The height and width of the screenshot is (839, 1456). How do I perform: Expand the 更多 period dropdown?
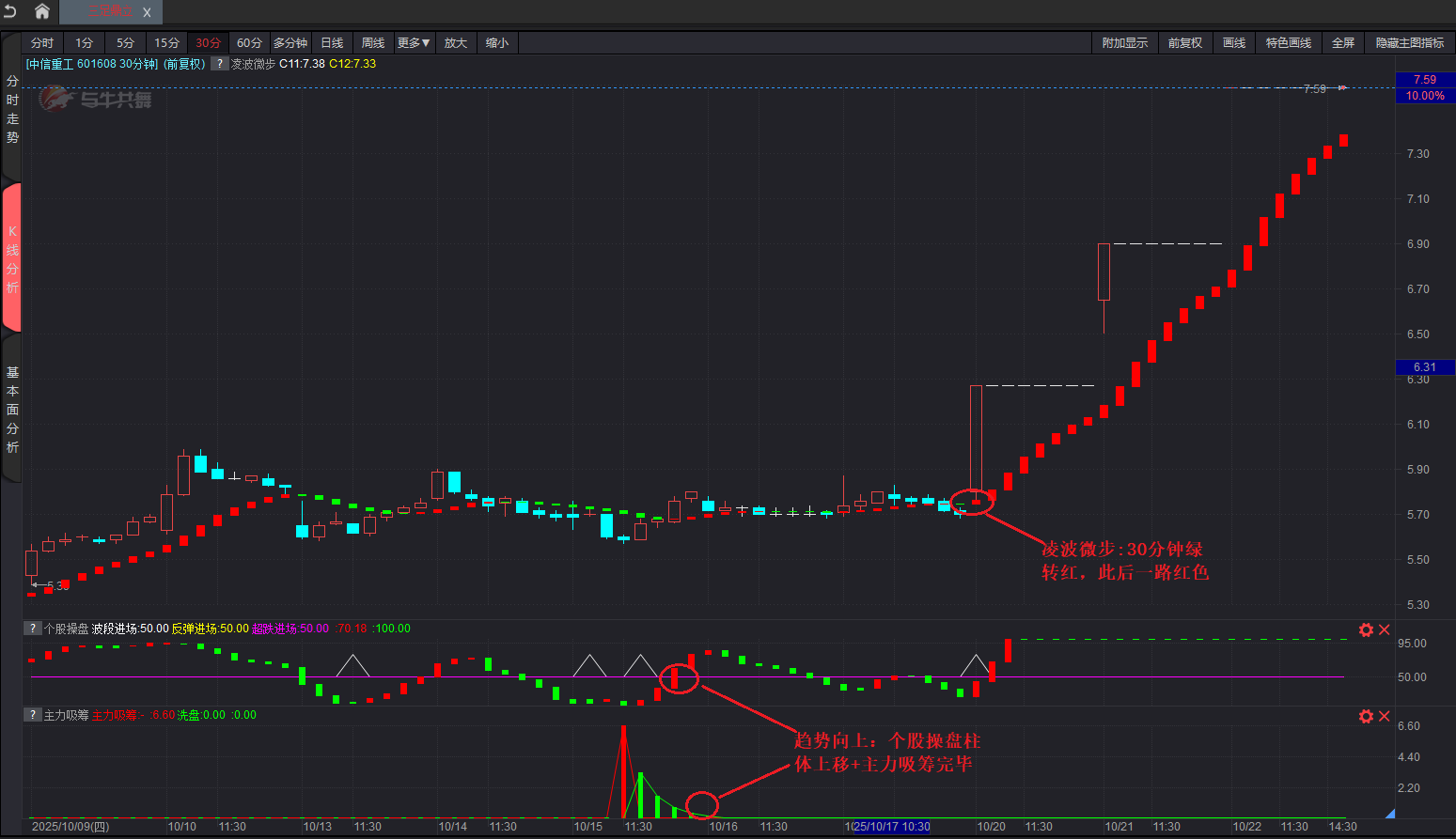(413, 43)
